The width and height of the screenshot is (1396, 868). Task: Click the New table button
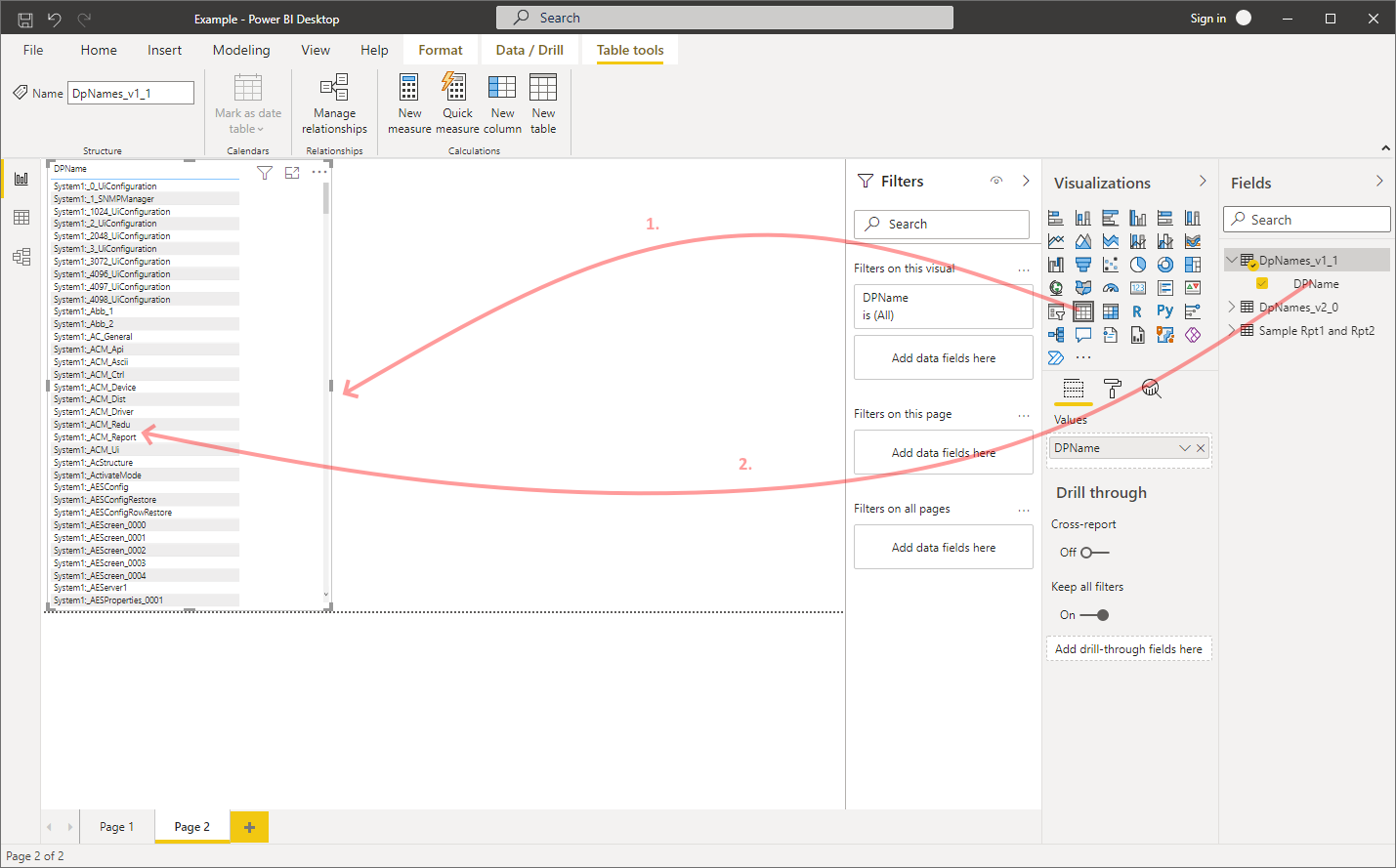coord(543,103)
